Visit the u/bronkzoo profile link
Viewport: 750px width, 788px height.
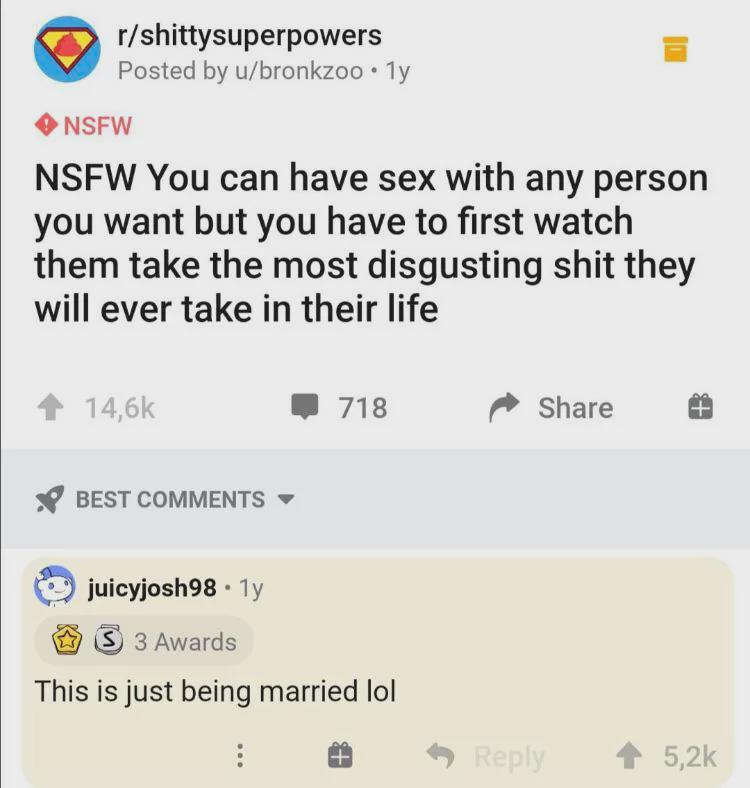tap(299, 70)
